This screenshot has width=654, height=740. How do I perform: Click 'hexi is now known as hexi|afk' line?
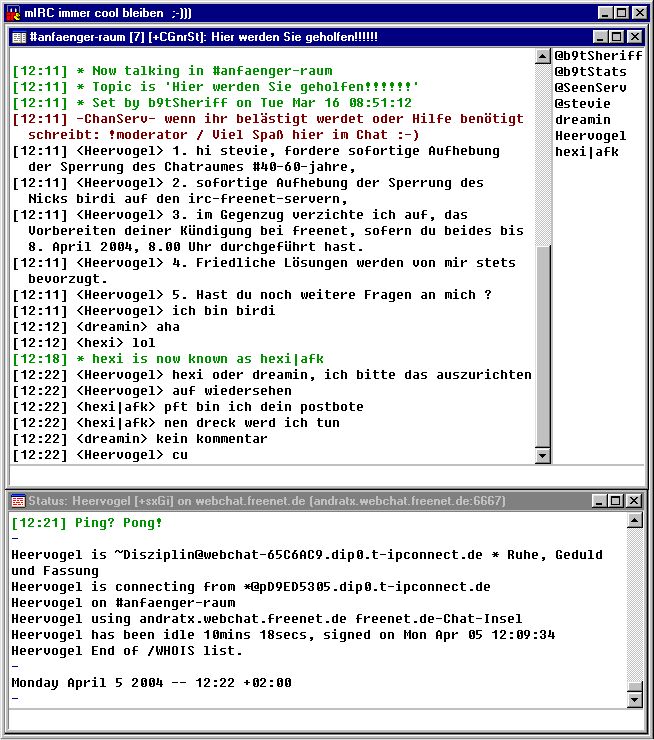(168, 359)
